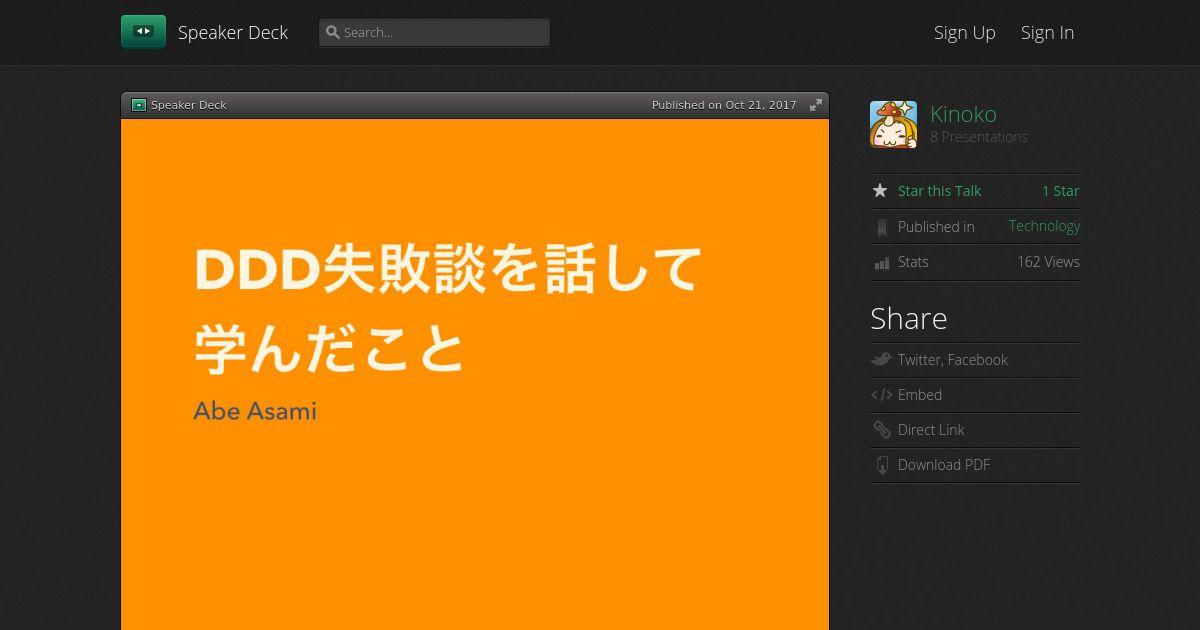Share via Twitter, Facebook
This screenshot has height=630, width=1200.
coord(952,360)
